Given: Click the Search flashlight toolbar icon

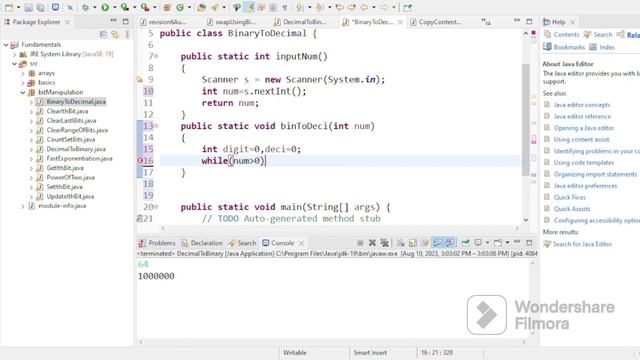Looking at the screenshot, I should click(215, 7).
